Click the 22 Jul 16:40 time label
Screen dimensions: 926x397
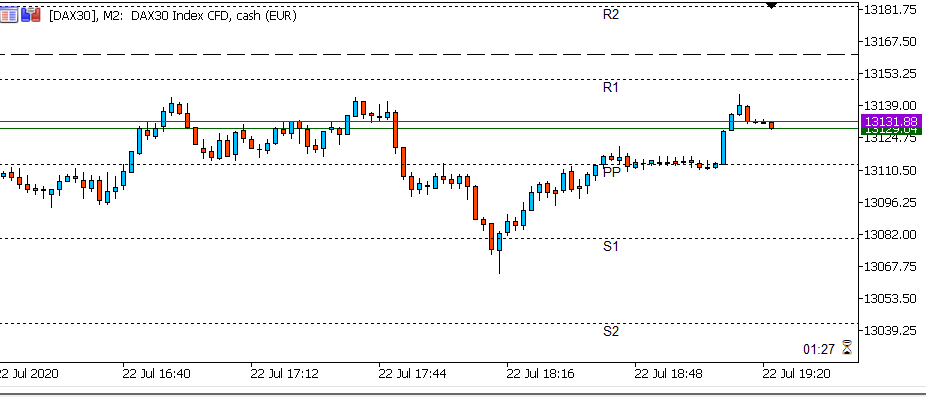pos(156,374)
